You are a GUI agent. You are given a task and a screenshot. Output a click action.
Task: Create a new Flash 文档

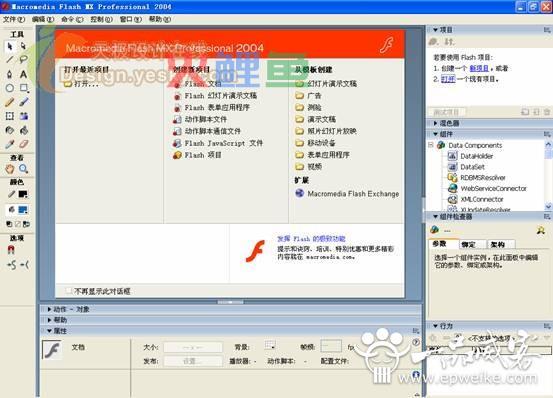[x=198, y=84]
